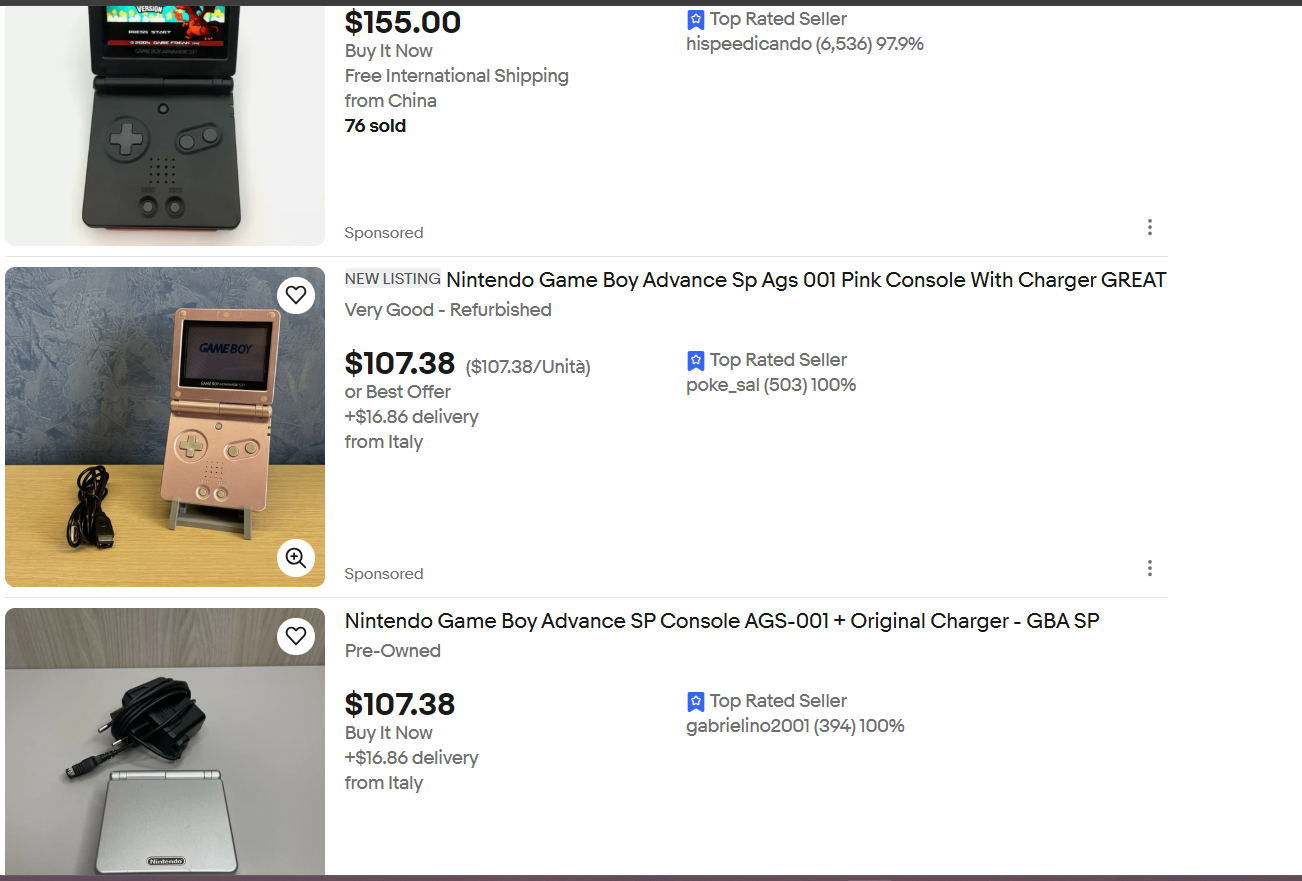Watchlist the silver GBA SP listing
The width and height of the screenshot is (1302, 881).
click(x=295, y=636)
